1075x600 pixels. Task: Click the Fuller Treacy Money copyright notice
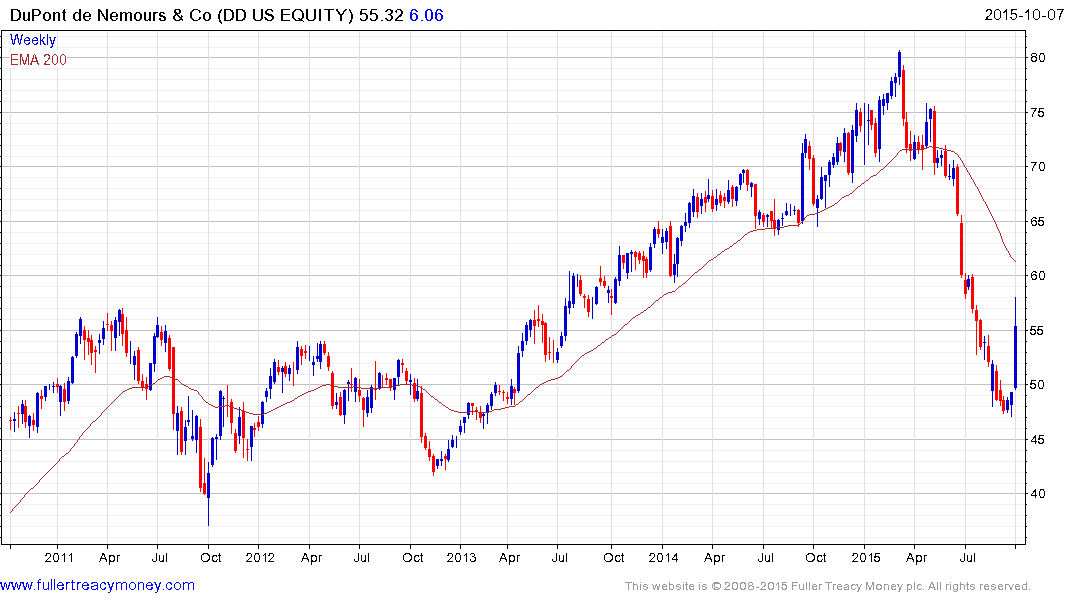click(x=827, y=586)
